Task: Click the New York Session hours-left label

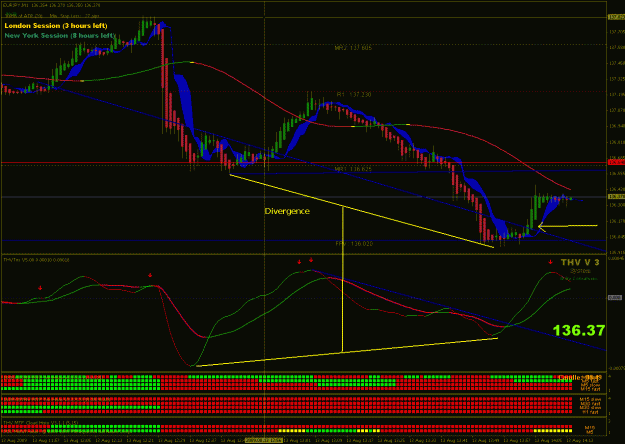Action: tap(60, 35)
